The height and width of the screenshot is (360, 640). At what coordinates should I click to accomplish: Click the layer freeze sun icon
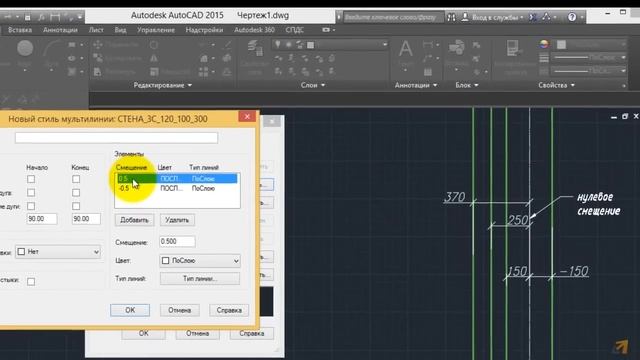[x=289, y=44]
